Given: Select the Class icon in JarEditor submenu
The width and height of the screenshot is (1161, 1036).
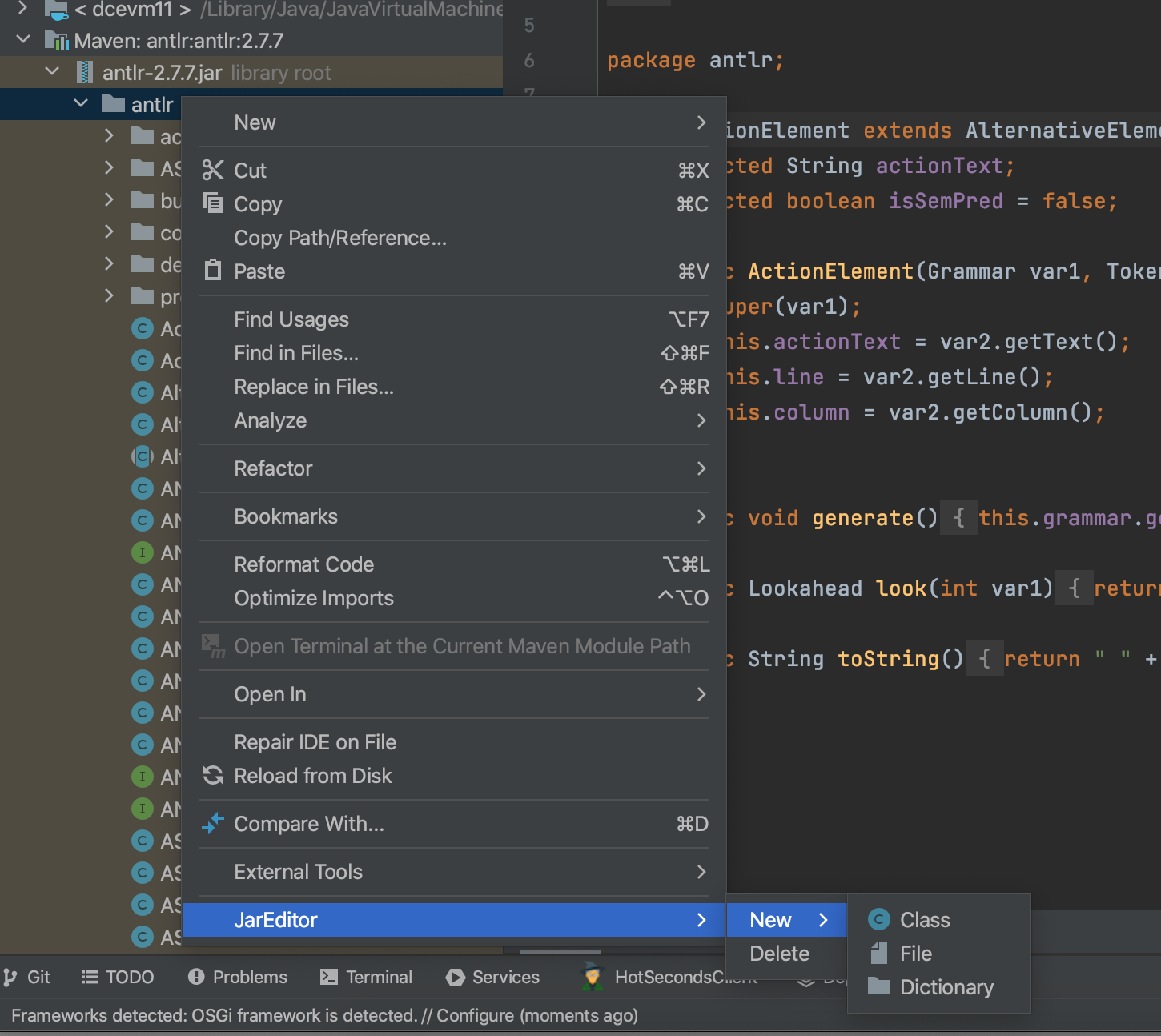Looking at the screenshot, I should (x=879, y=919).
